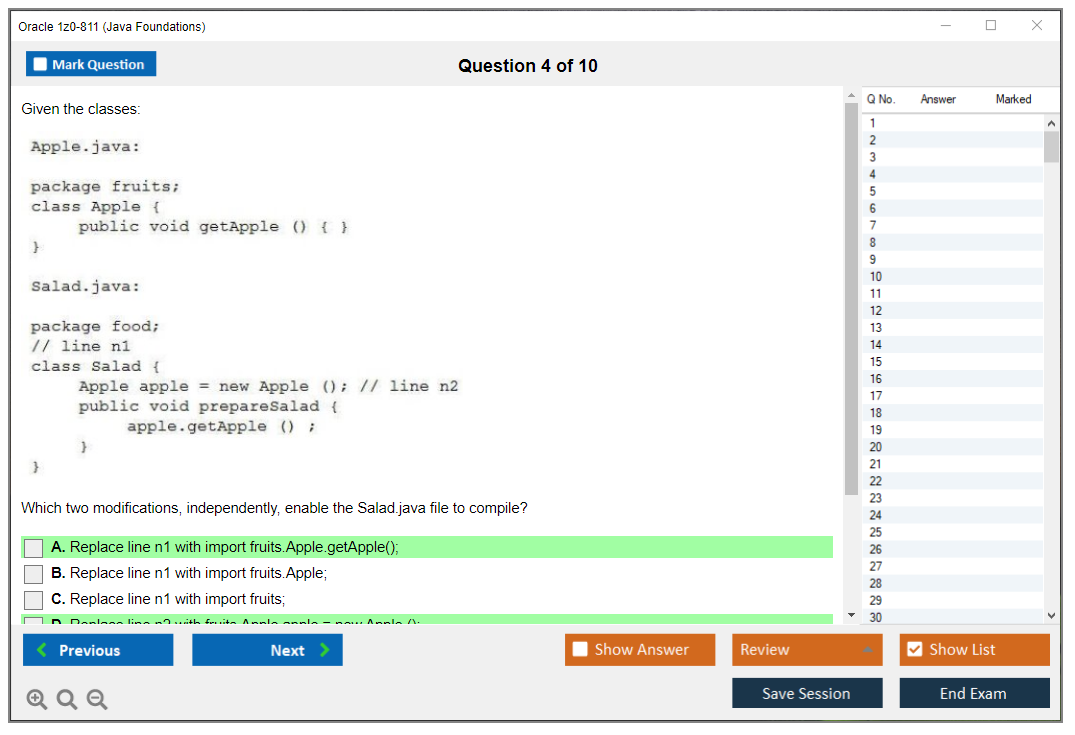Click the up arrow on the question list scrollbar

point(1052,122)
